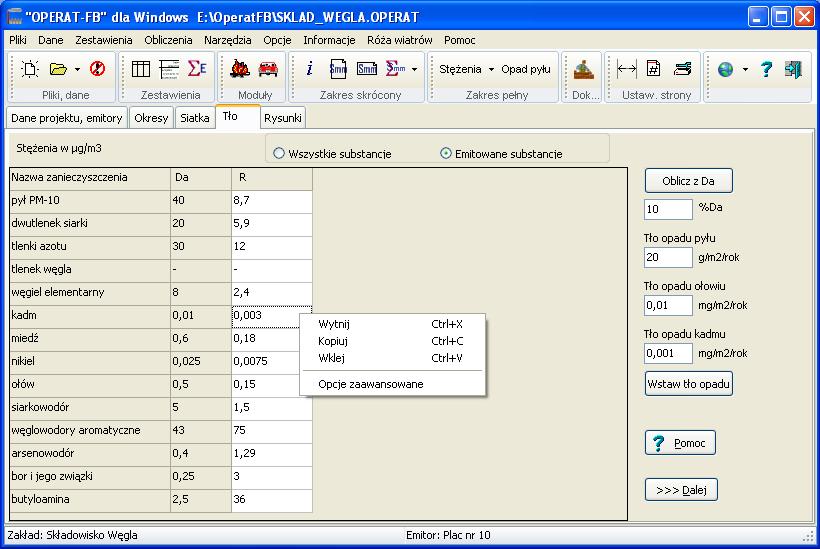This screenshot has width=820, height=549.
Task: Open the Róża wiatrów menu
Action: pos(400,40)
